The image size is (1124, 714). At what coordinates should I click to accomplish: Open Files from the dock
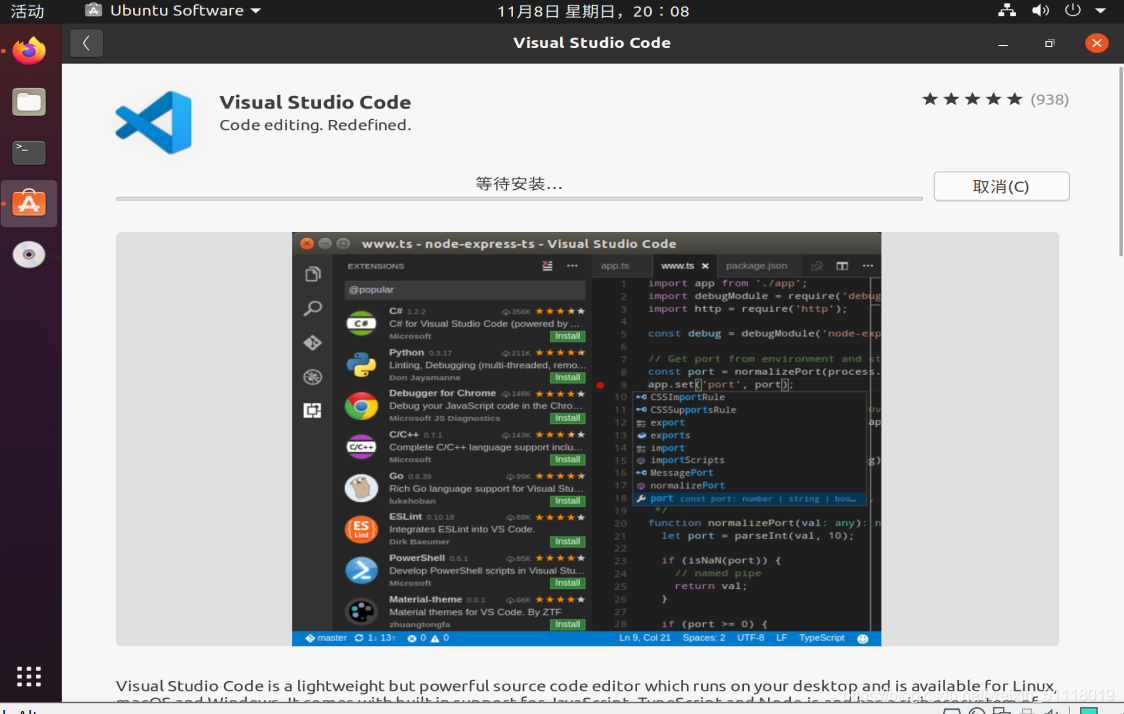(29, 102)
